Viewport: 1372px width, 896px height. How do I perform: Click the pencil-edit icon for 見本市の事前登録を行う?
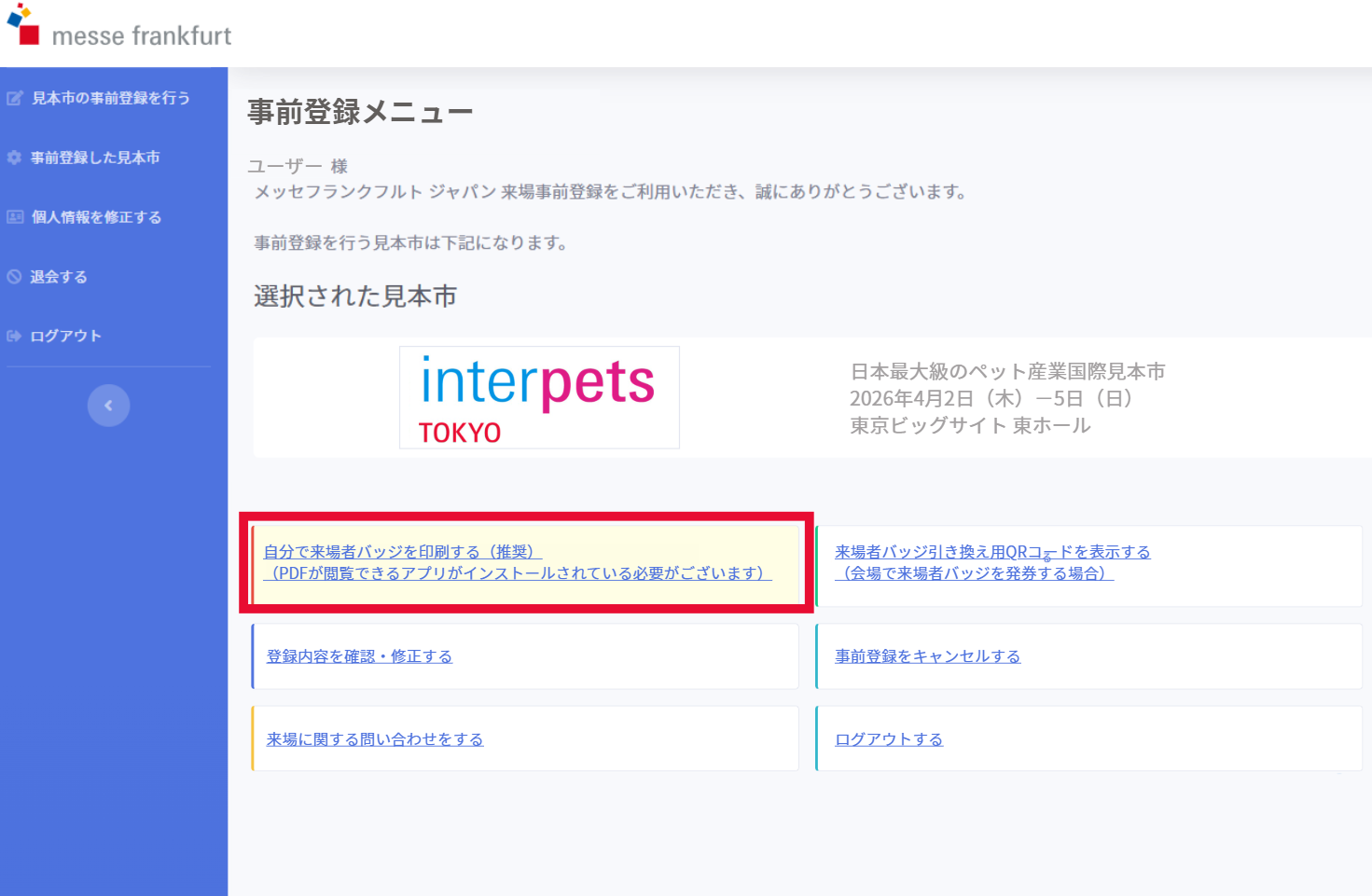[x=15, y=98]
